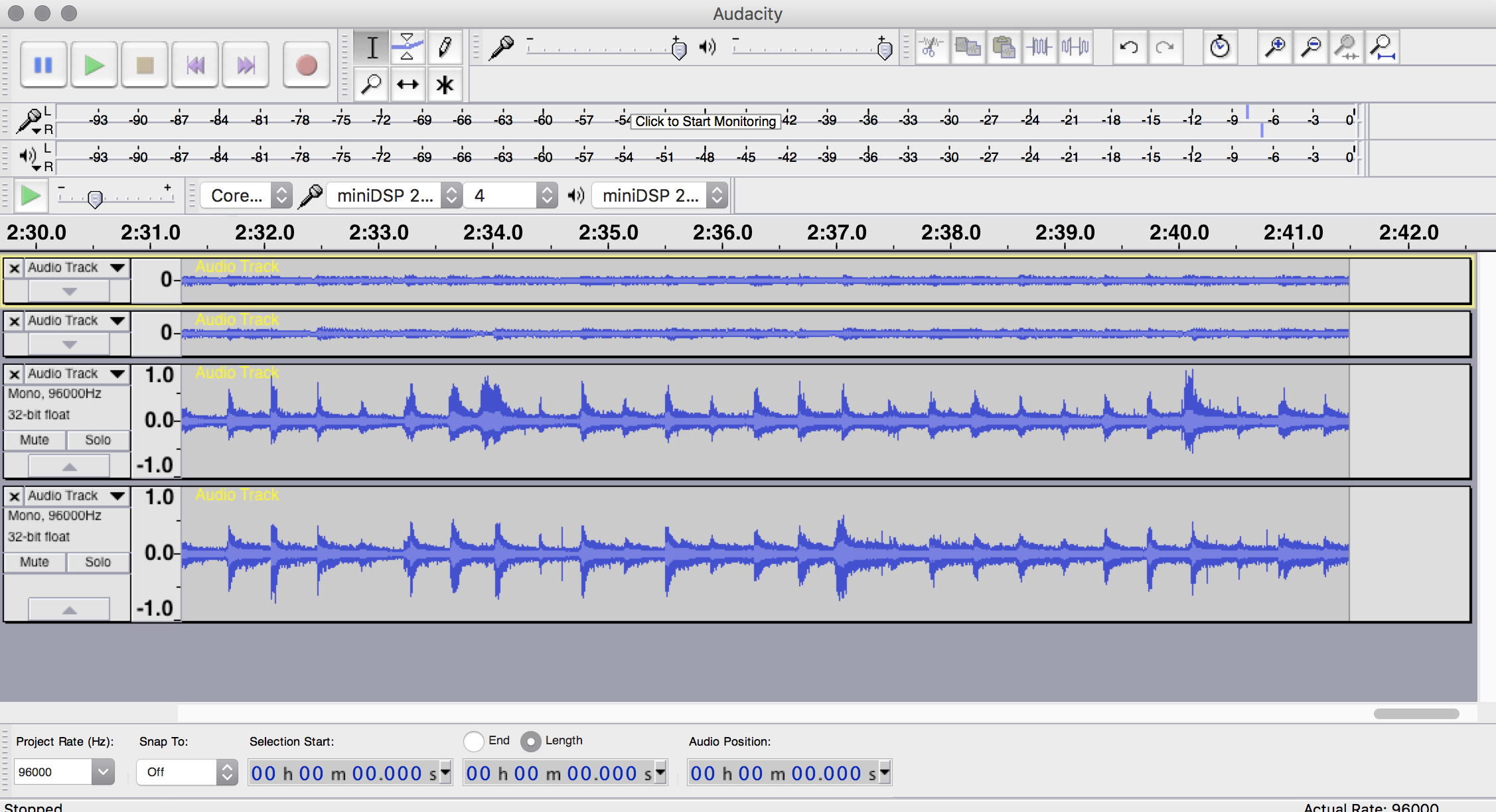
Task: Collapse the third audio track
Action: pyautogui.click(x=69, y=466)
